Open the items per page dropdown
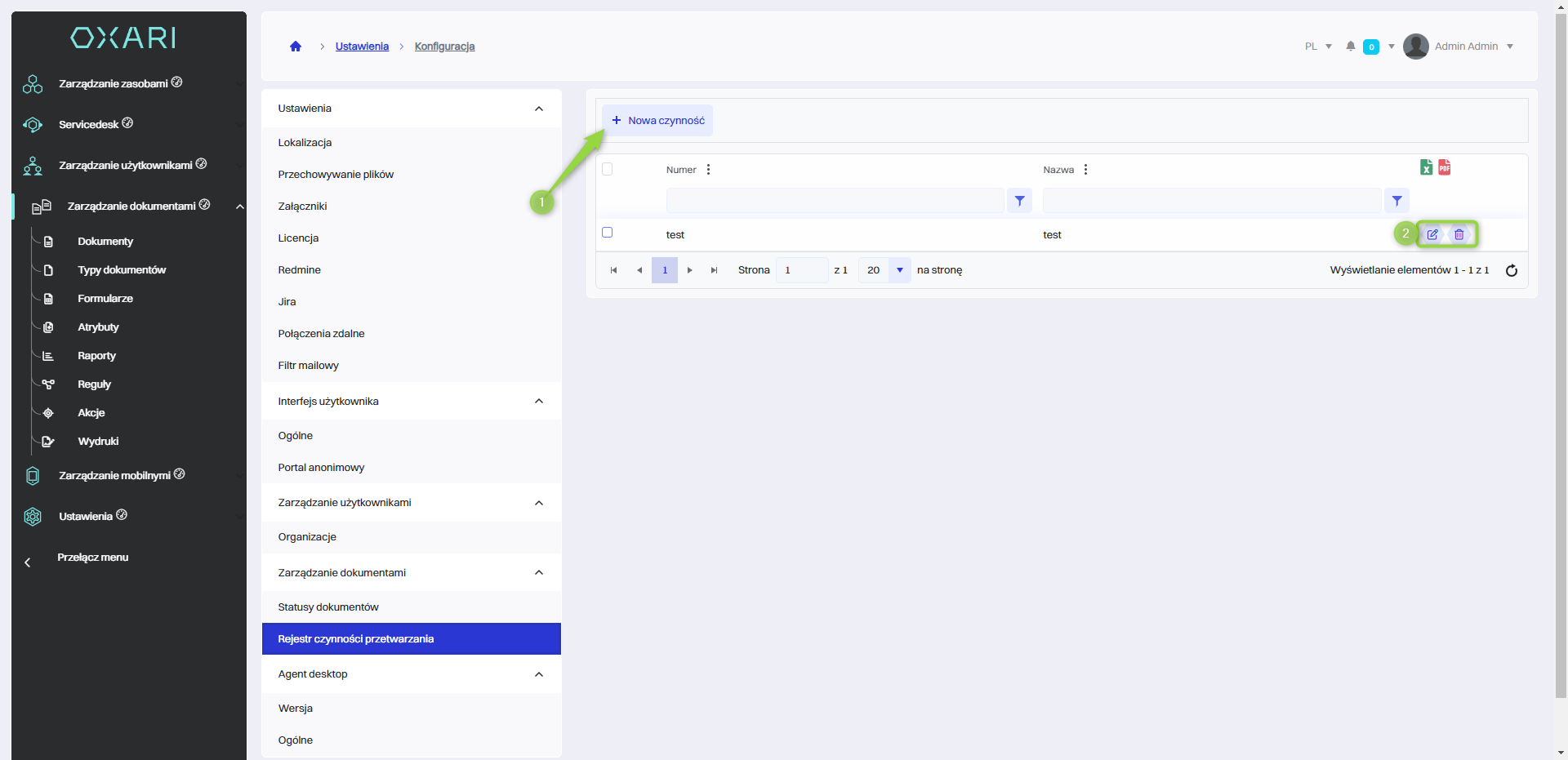The height and width of the screenshot is (760, 1568). 899,270
